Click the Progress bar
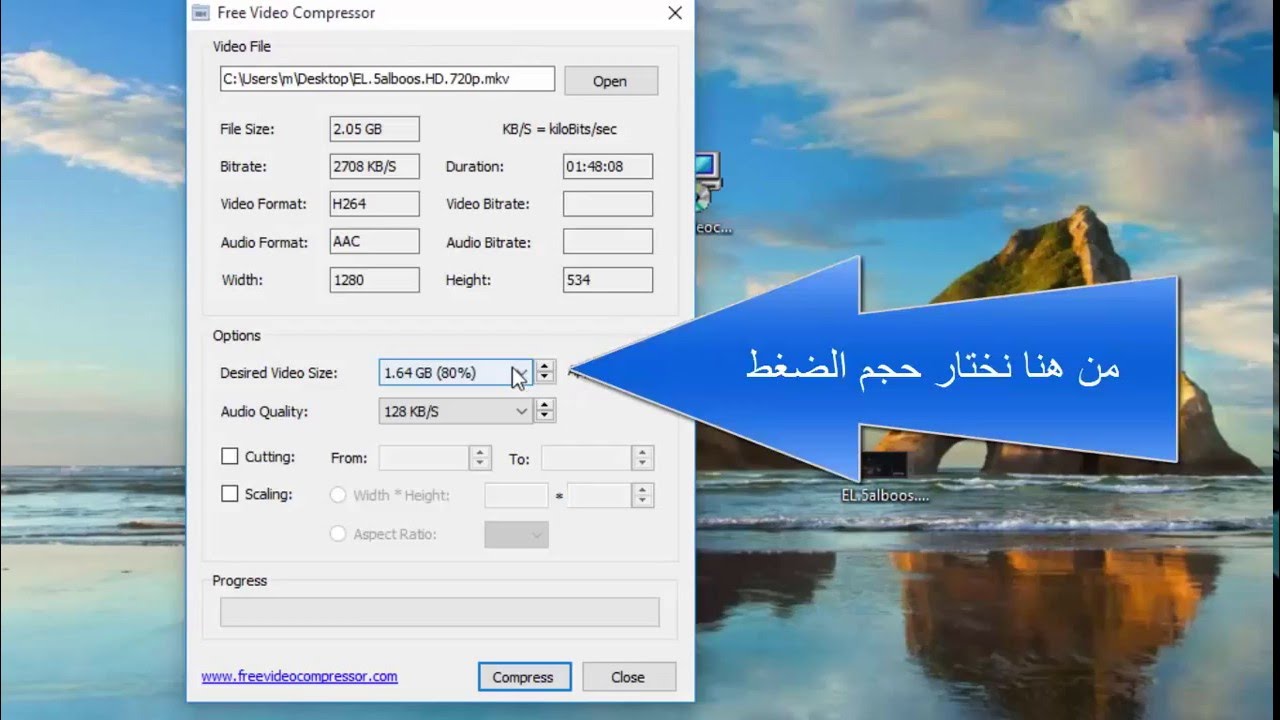The image size is (1280, 720). (438, 611)
